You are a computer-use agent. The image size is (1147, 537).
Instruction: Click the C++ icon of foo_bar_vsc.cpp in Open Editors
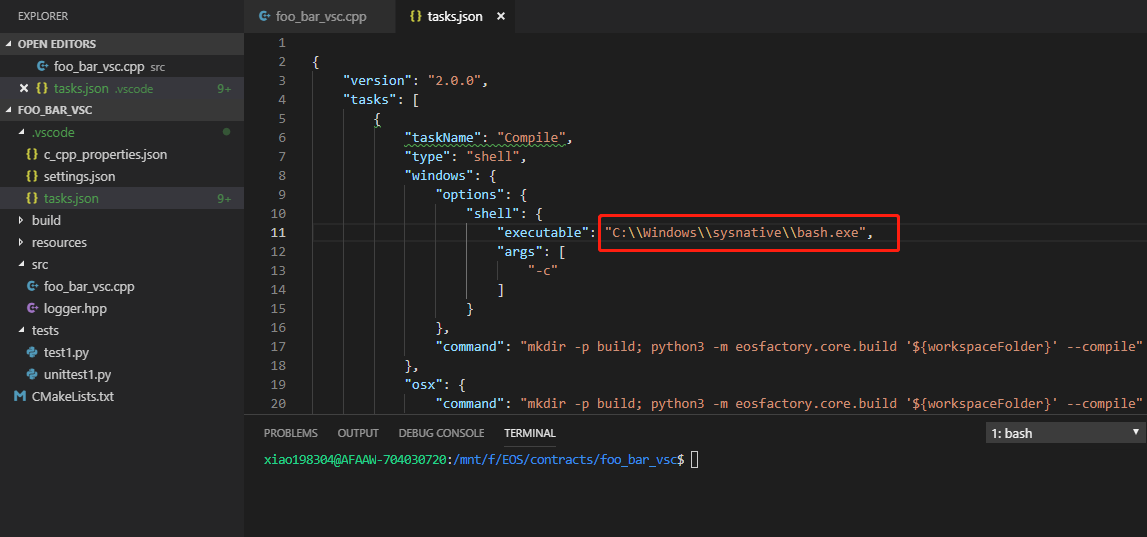coord(42,66)
